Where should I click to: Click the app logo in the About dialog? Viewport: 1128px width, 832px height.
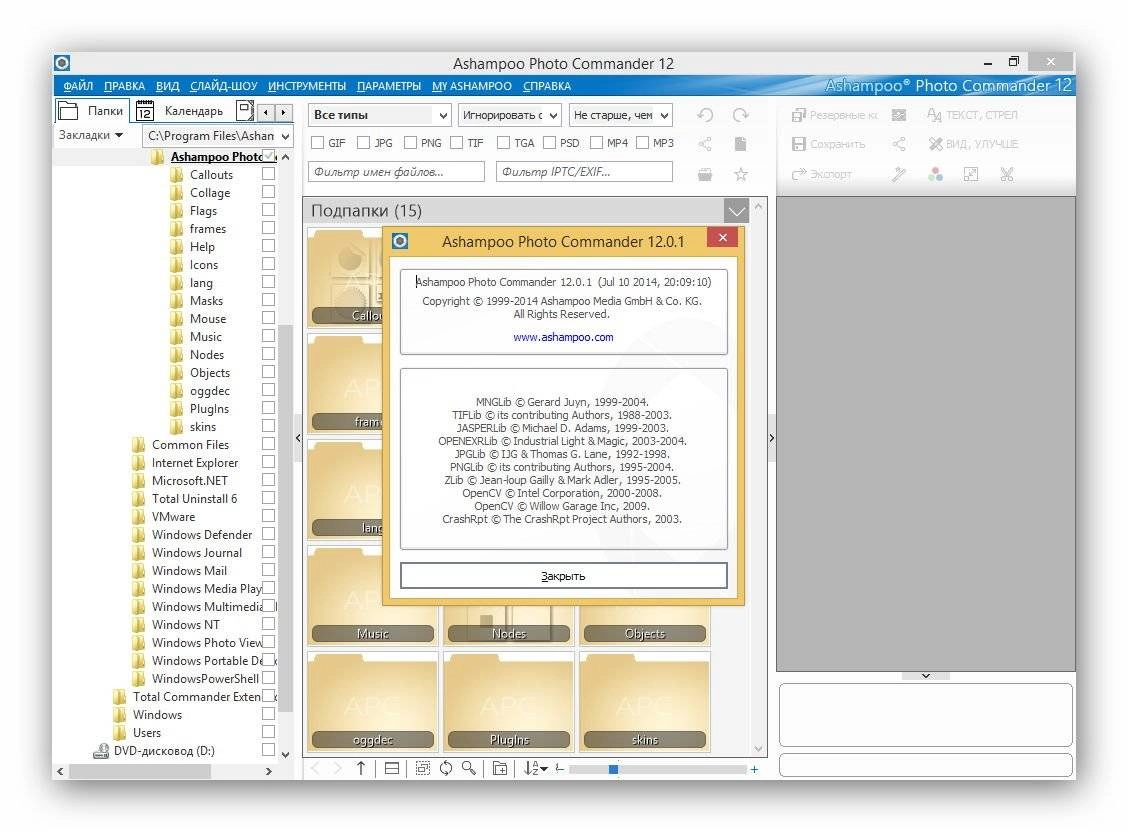(400, 241)
